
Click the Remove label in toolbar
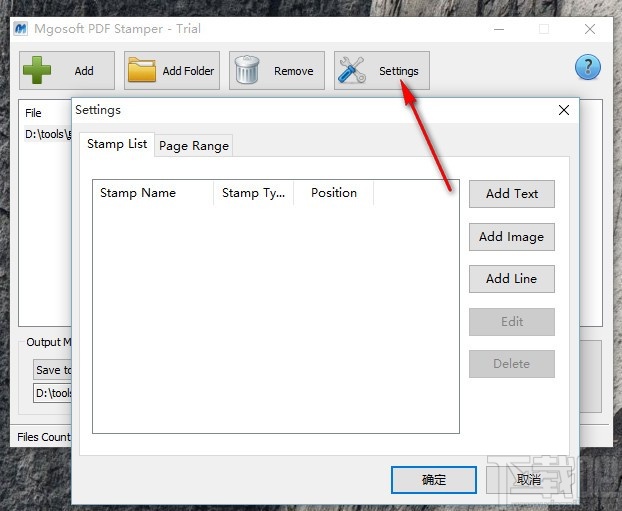click(294, 71)
